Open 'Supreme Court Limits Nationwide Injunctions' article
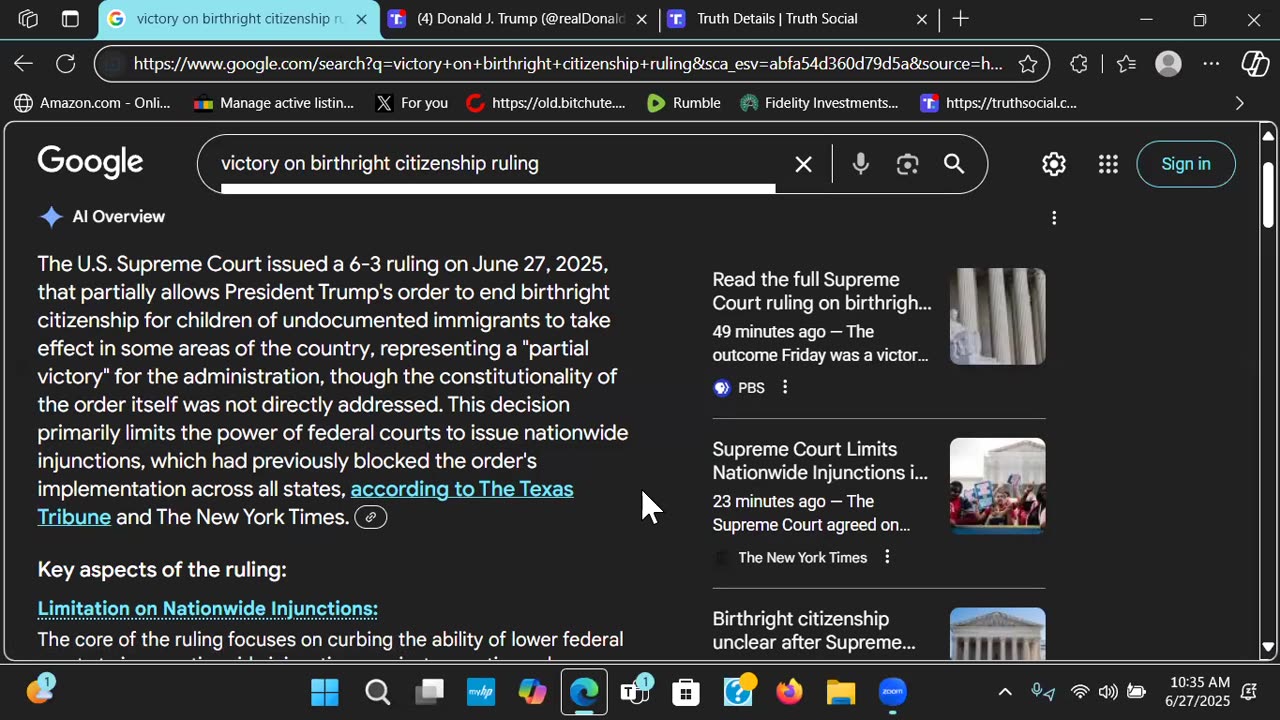Viewport: 1280px width, 720px height. (x=820, y=461)
